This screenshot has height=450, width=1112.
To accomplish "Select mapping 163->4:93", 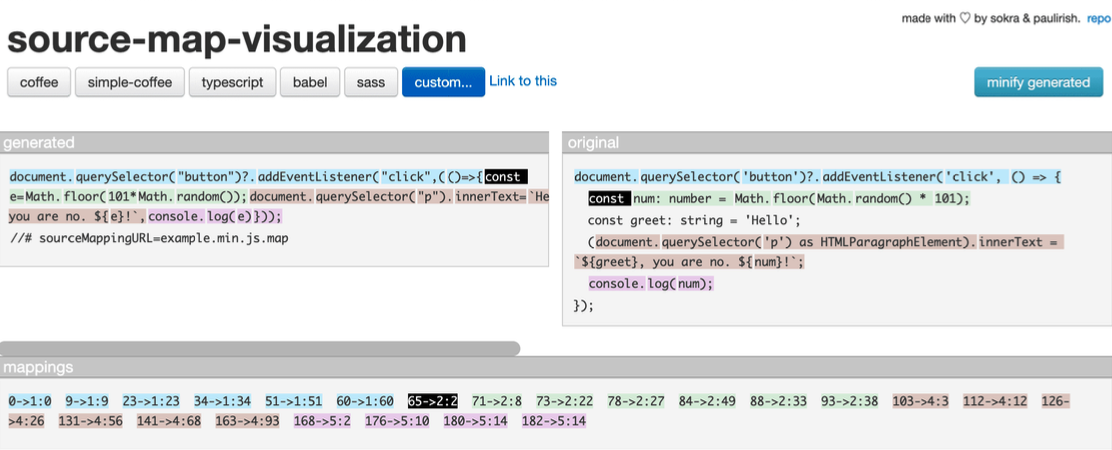I will (248, 421).
